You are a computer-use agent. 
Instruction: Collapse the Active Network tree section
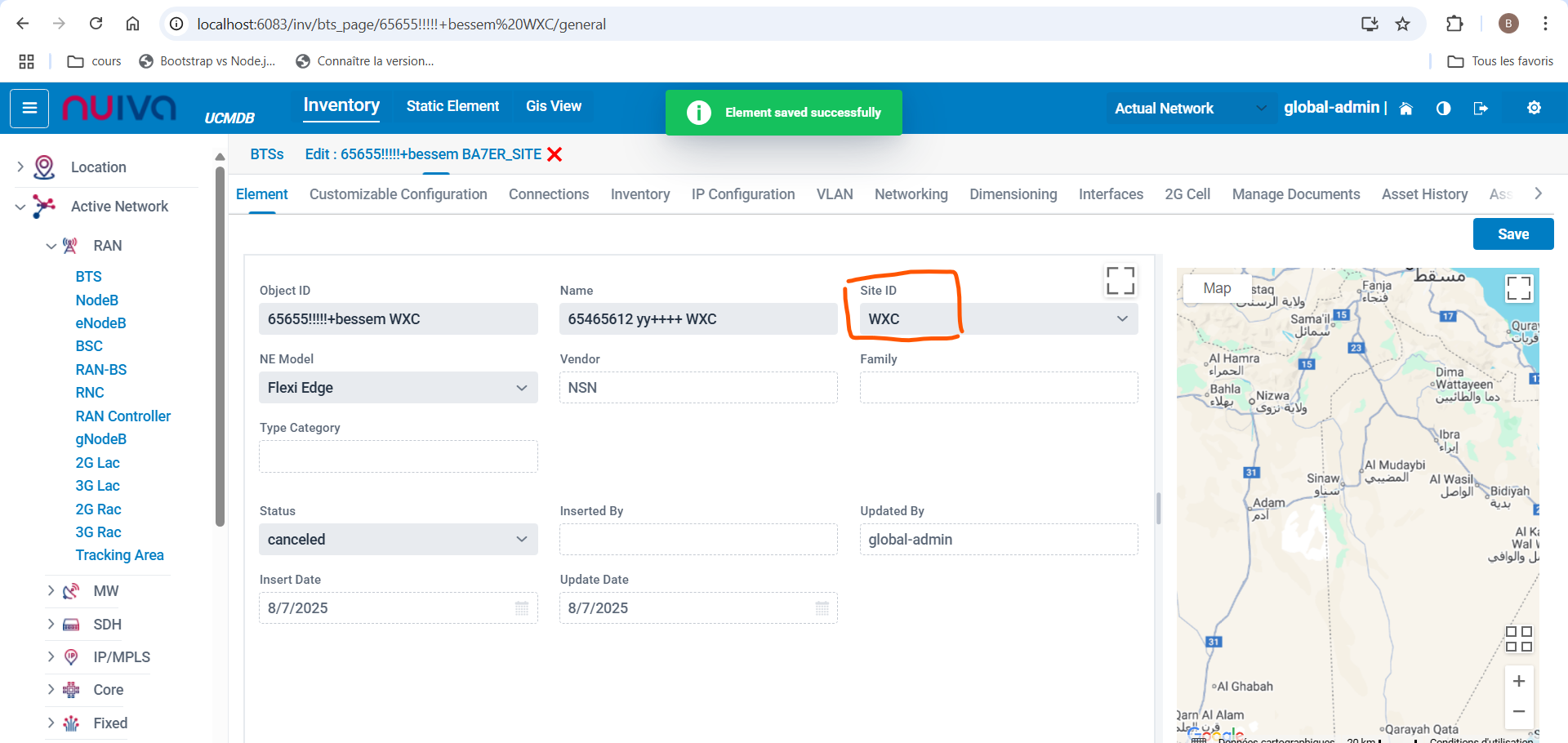(20, 207)
